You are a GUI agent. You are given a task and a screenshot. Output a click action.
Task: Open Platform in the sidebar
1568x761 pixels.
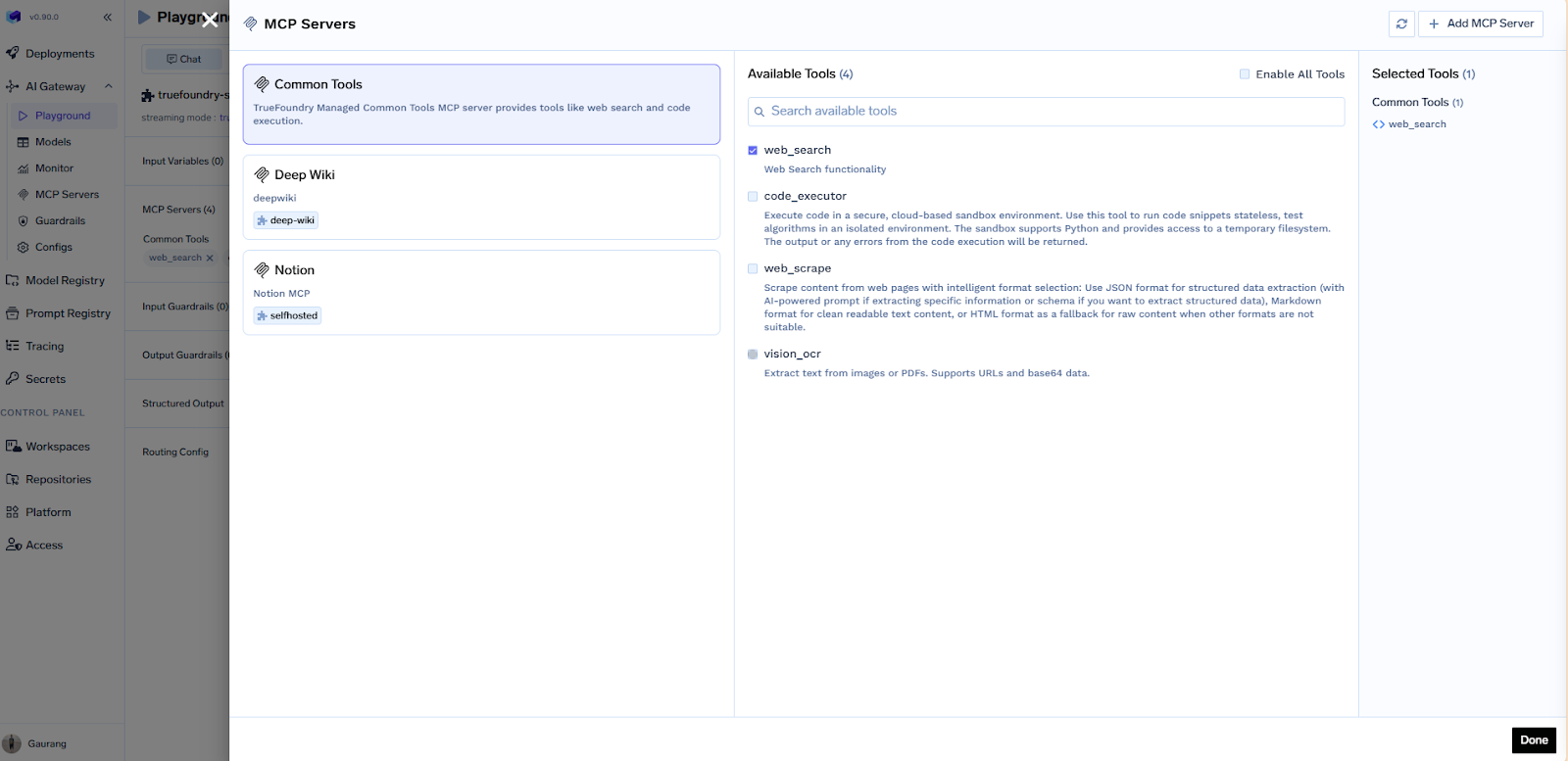[x=48, y=512]
